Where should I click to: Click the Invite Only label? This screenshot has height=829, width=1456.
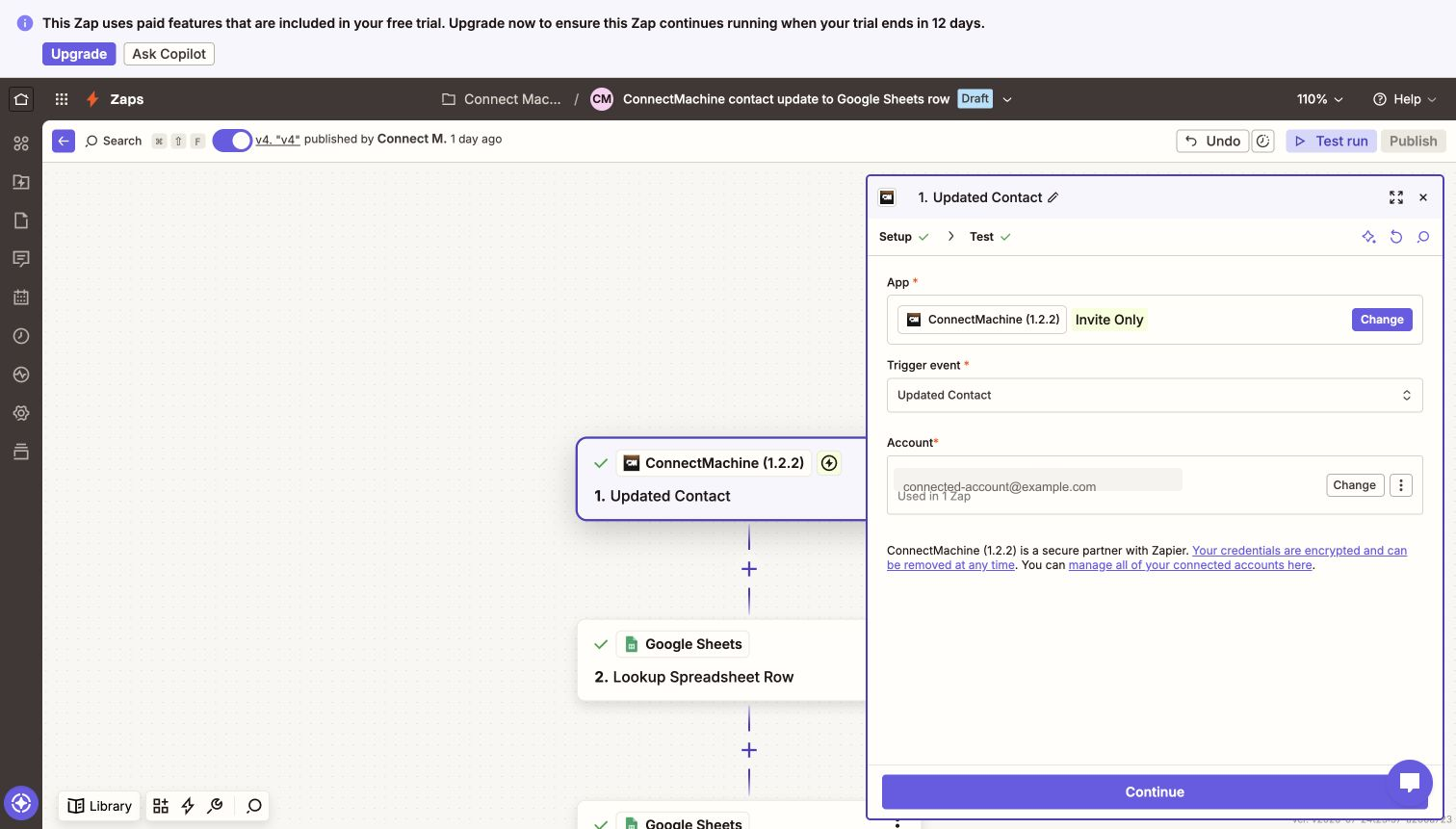pos(1109,320)
